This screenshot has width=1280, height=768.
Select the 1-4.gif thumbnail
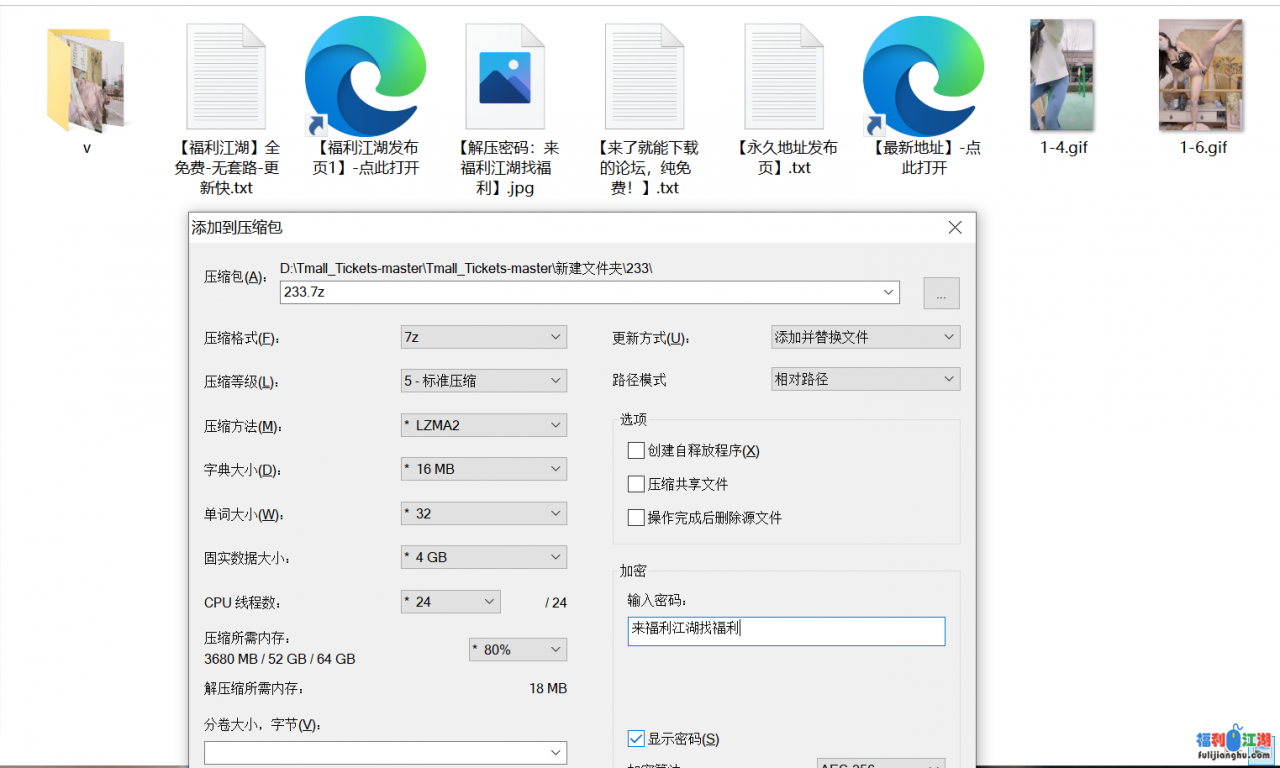[x=1063, y=75]
